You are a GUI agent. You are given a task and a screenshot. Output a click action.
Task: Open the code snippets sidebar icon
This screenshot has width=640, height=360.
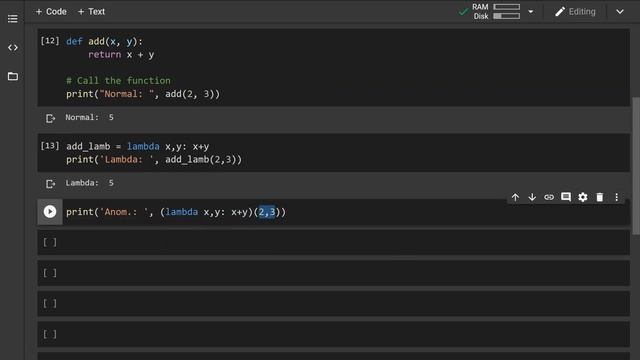coord(13,47)
